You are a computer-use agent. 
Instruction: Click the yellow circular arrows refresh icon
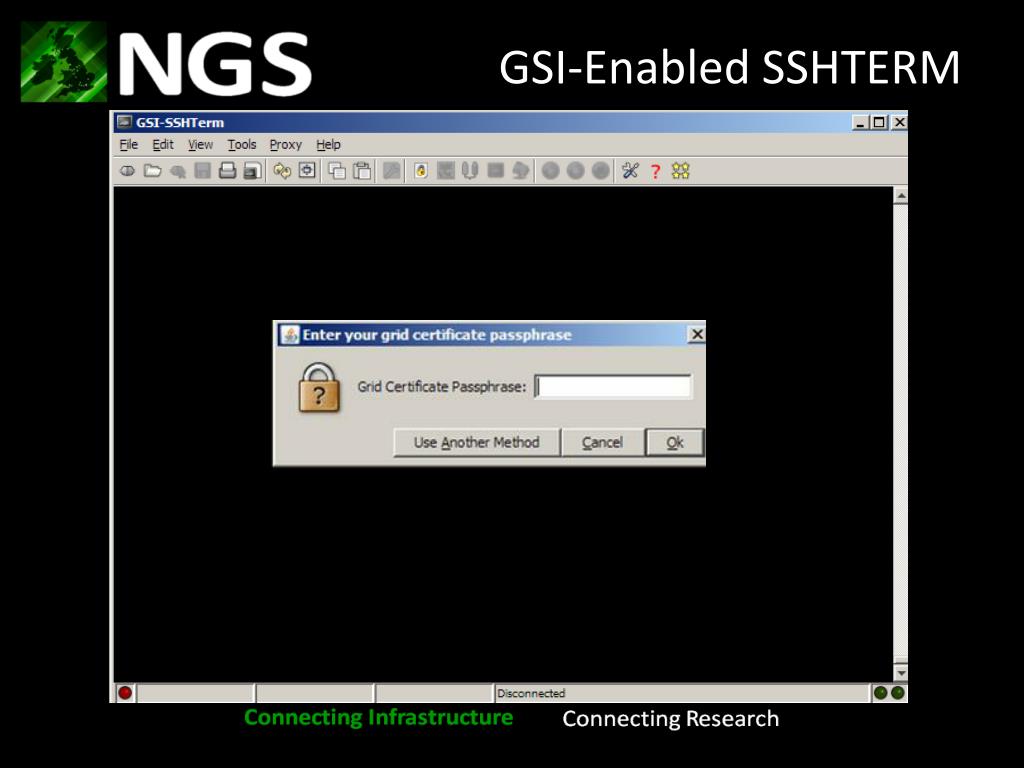point(281,171)
